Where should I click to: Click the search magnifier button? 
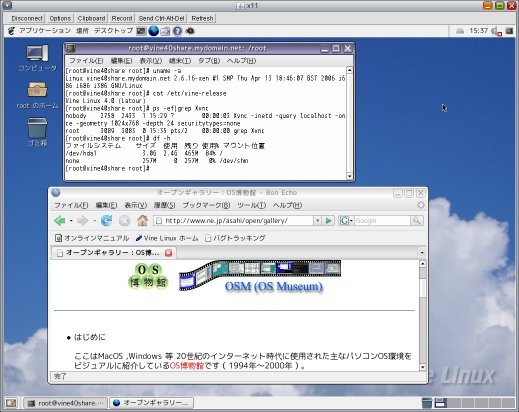(x=417, y=220)
